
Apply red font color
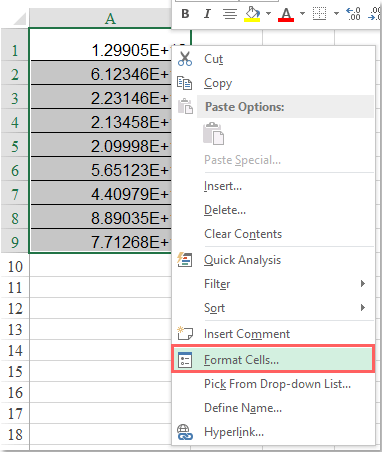click(286, 14)
